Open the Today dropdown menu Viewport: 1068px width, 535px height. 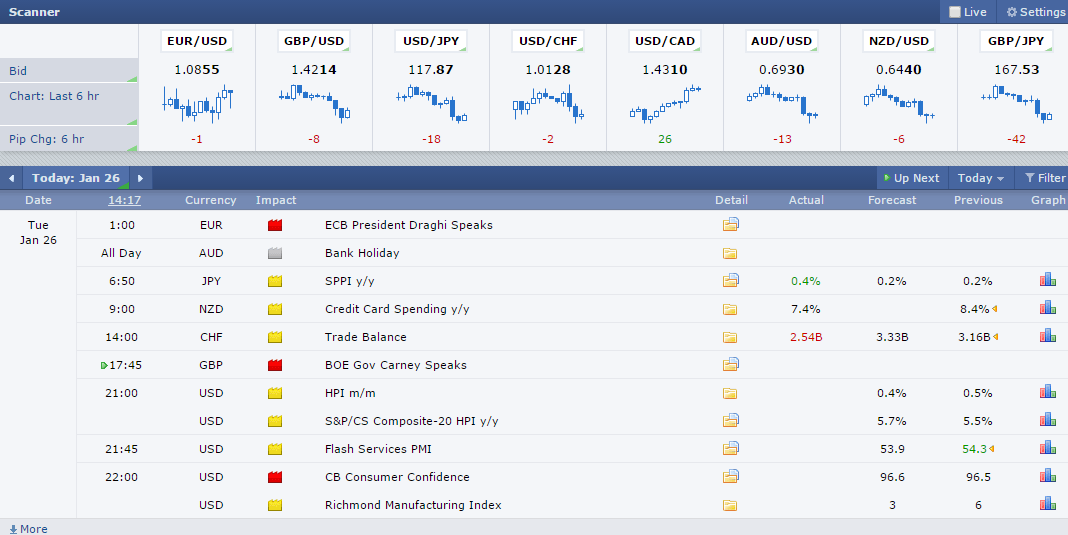point(980,178)
